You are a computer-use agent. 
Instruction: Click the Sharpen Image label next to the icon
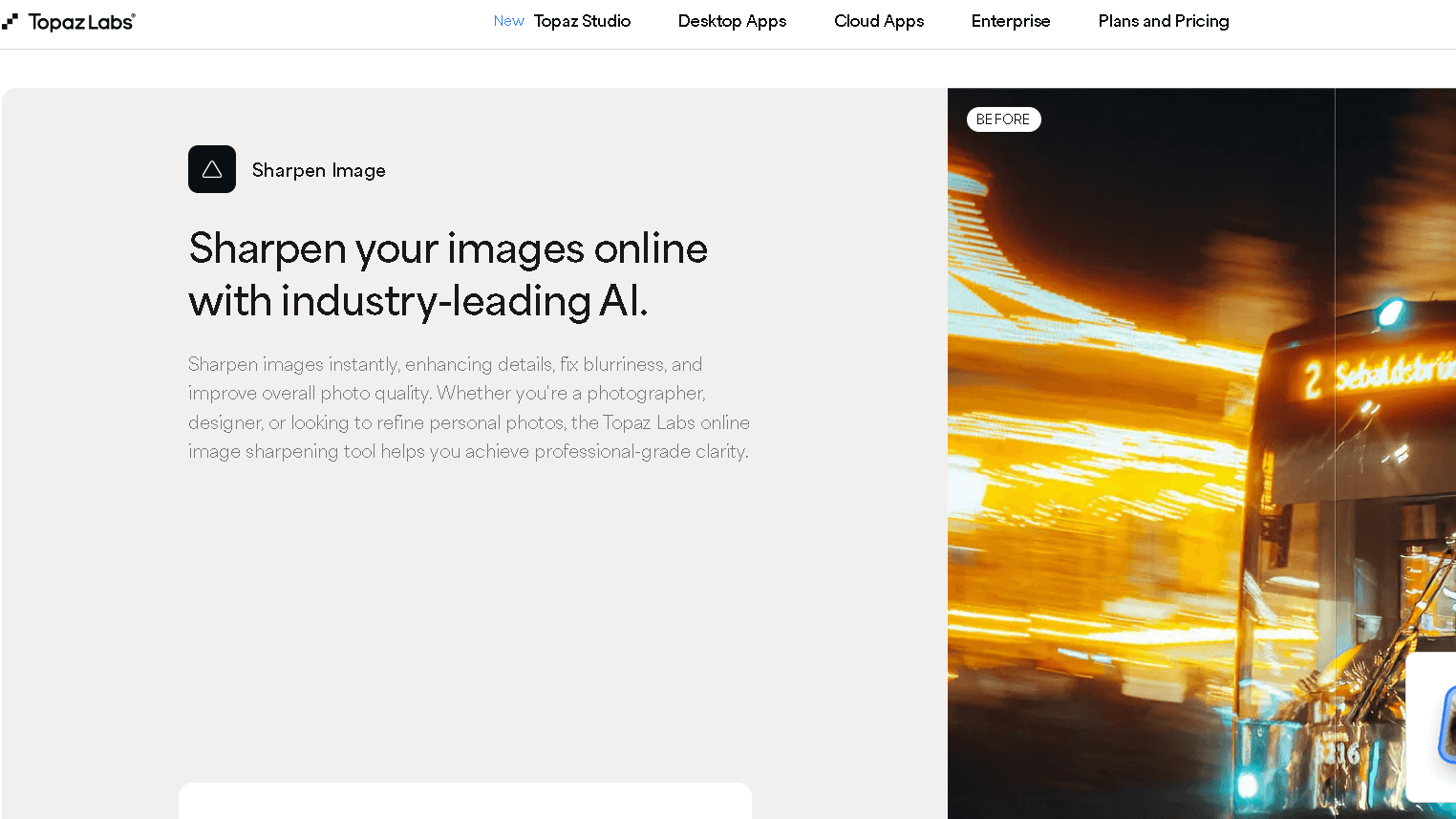click(x=318, y=170)
